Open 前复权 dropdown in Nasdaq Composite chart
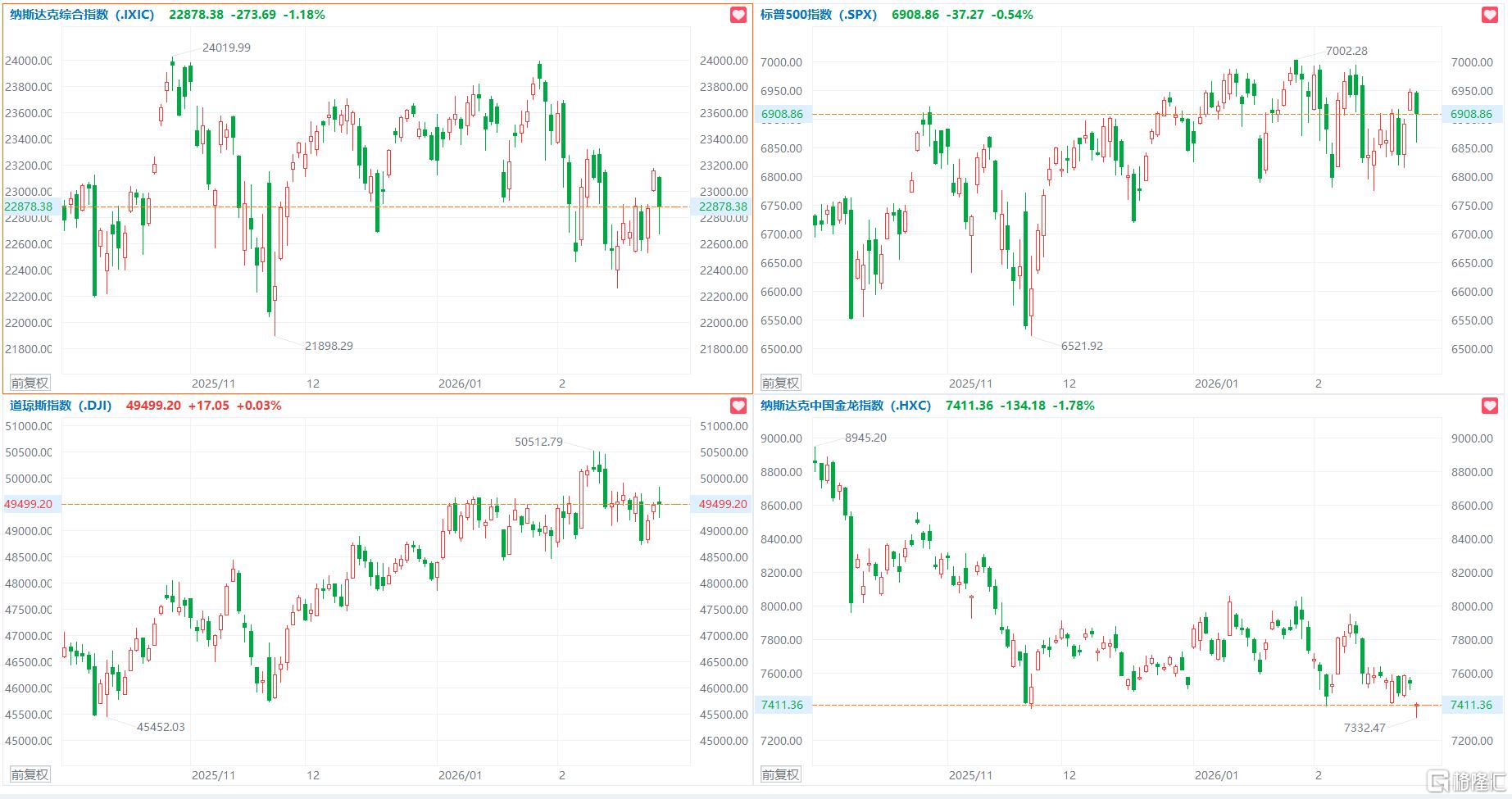1512x799 pixels. tap(30, 383)
